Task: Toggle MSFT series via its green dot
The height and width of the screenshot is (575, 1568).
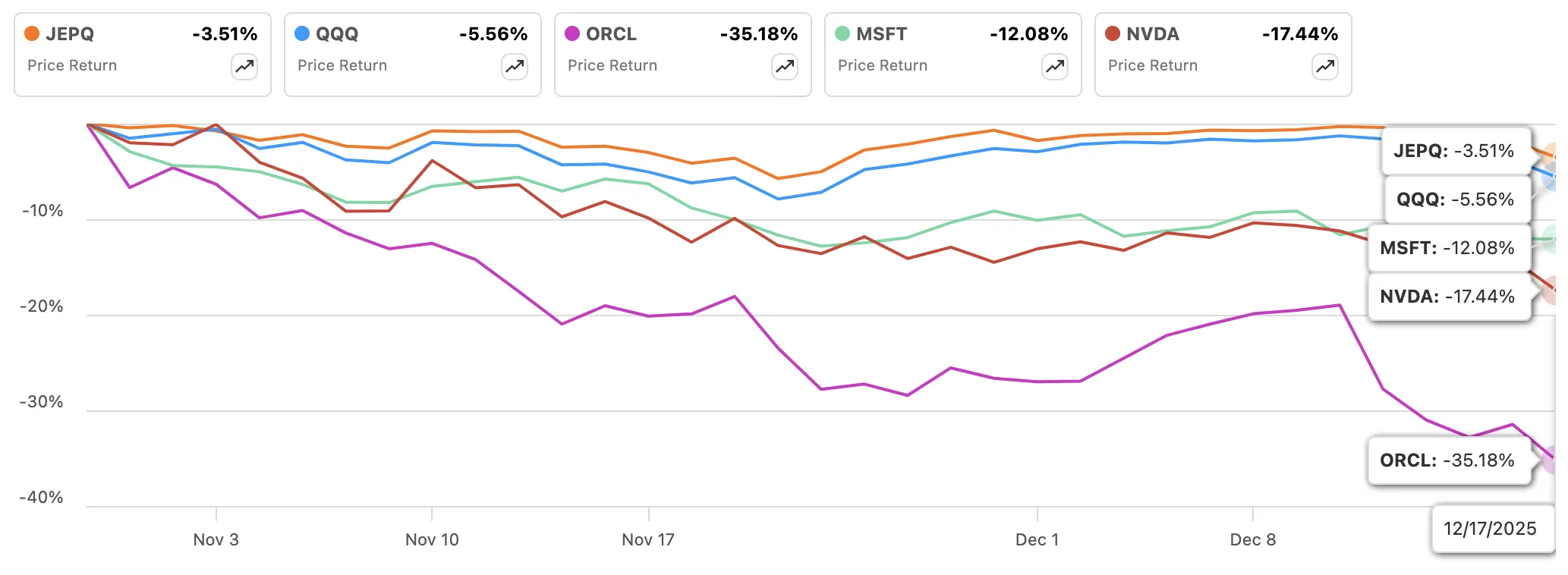Action: click(x=843, y=34)
